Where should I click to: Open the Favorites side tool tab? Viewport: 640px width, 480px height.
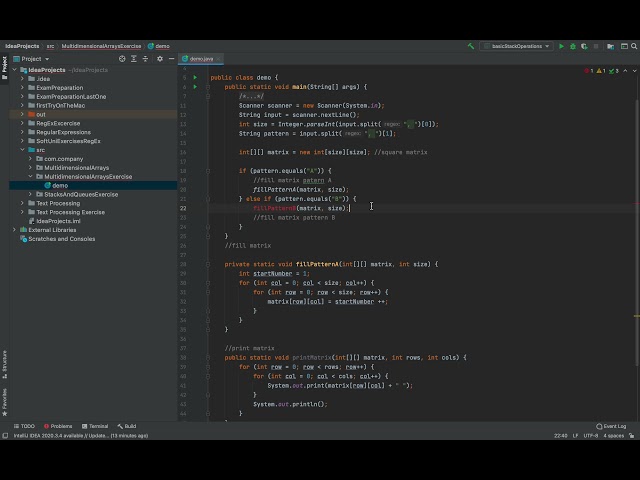4,402
